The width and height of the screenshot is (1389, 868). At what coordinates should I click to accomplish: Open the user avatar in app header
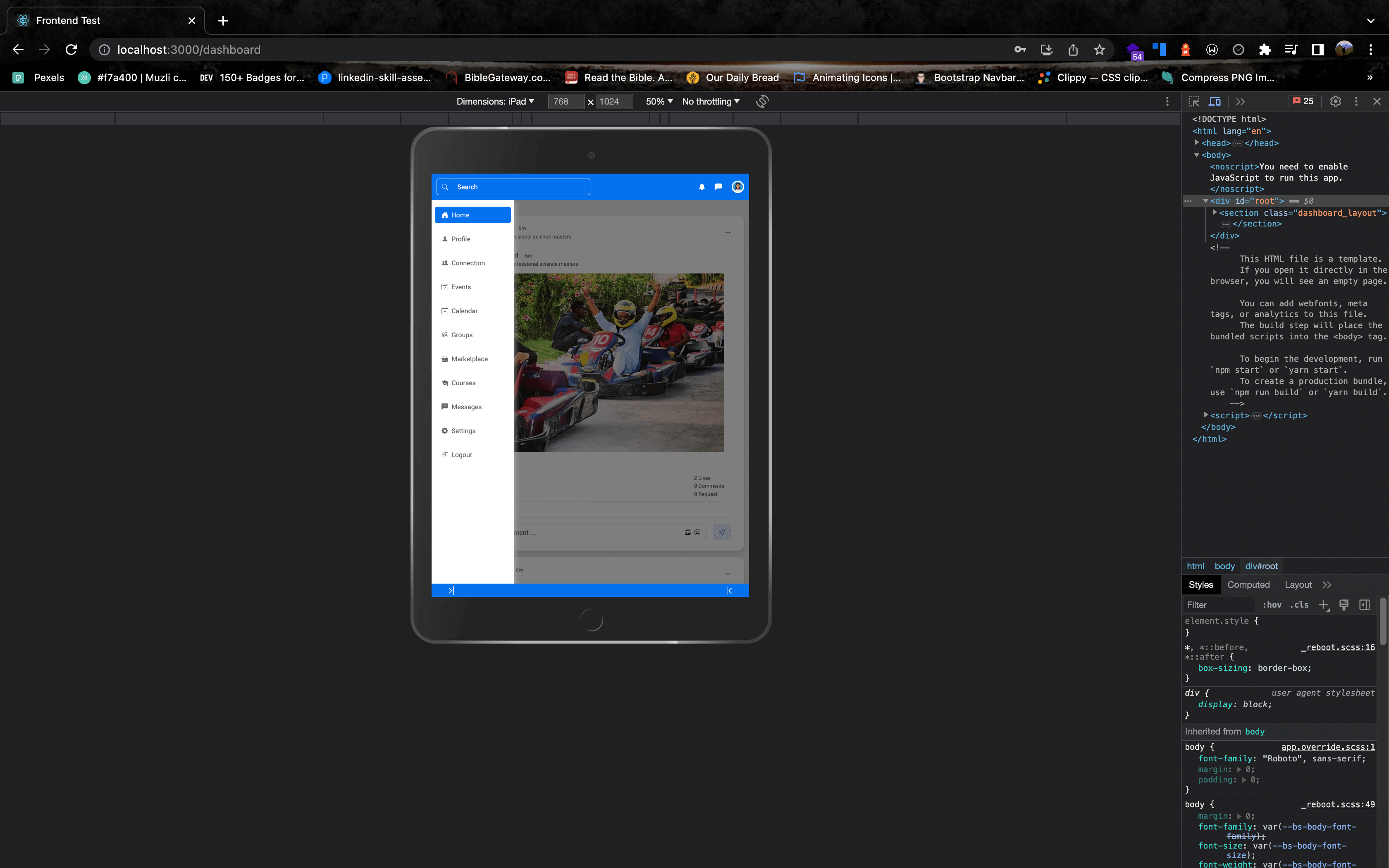[737, 186]
